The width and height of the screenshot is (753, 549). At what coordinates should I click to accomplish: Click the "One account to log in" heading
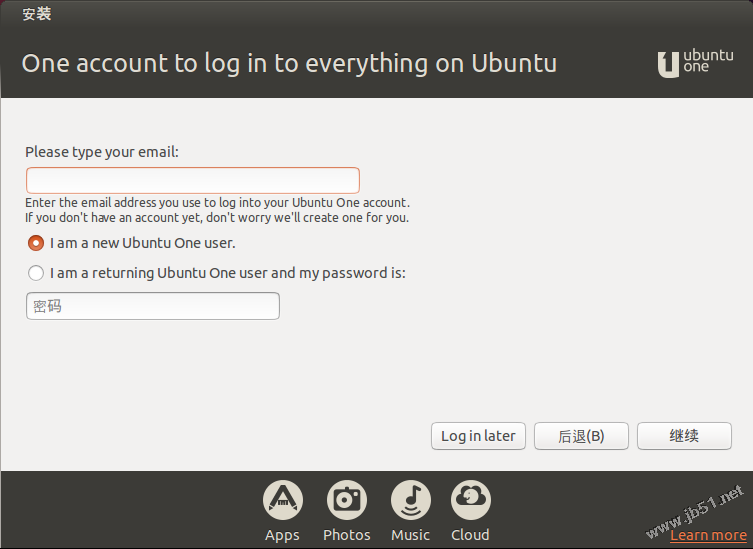click(x=289, y=63)
